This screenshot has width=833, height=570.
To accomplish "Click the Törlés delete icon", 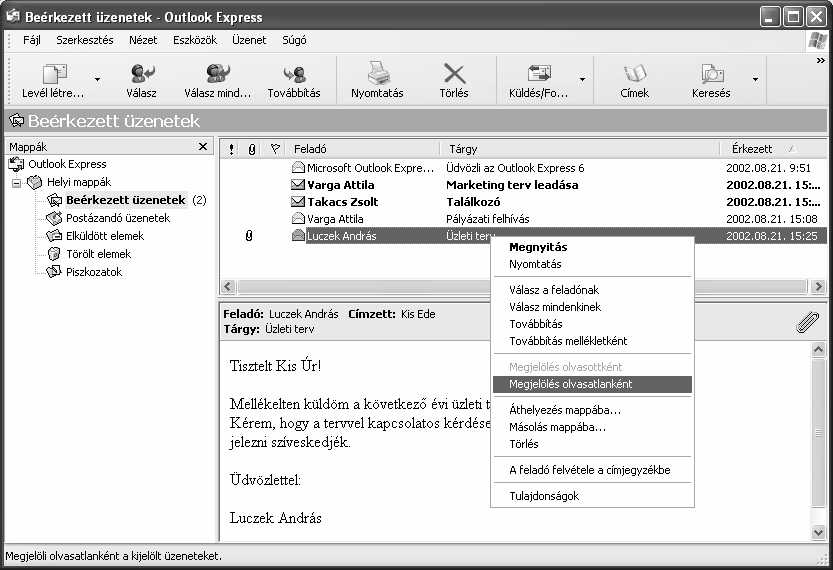I will (x=454, y=74).
